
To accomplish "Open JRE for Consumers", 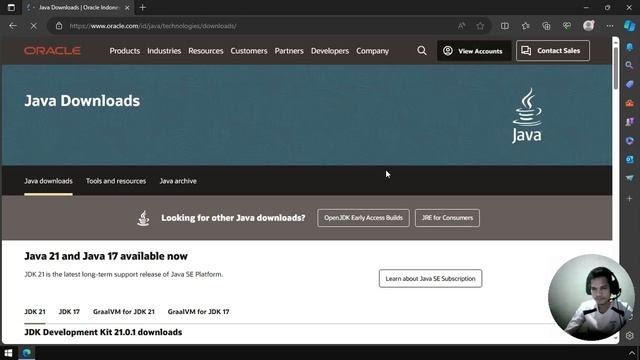I will click(x=447, y=218).
